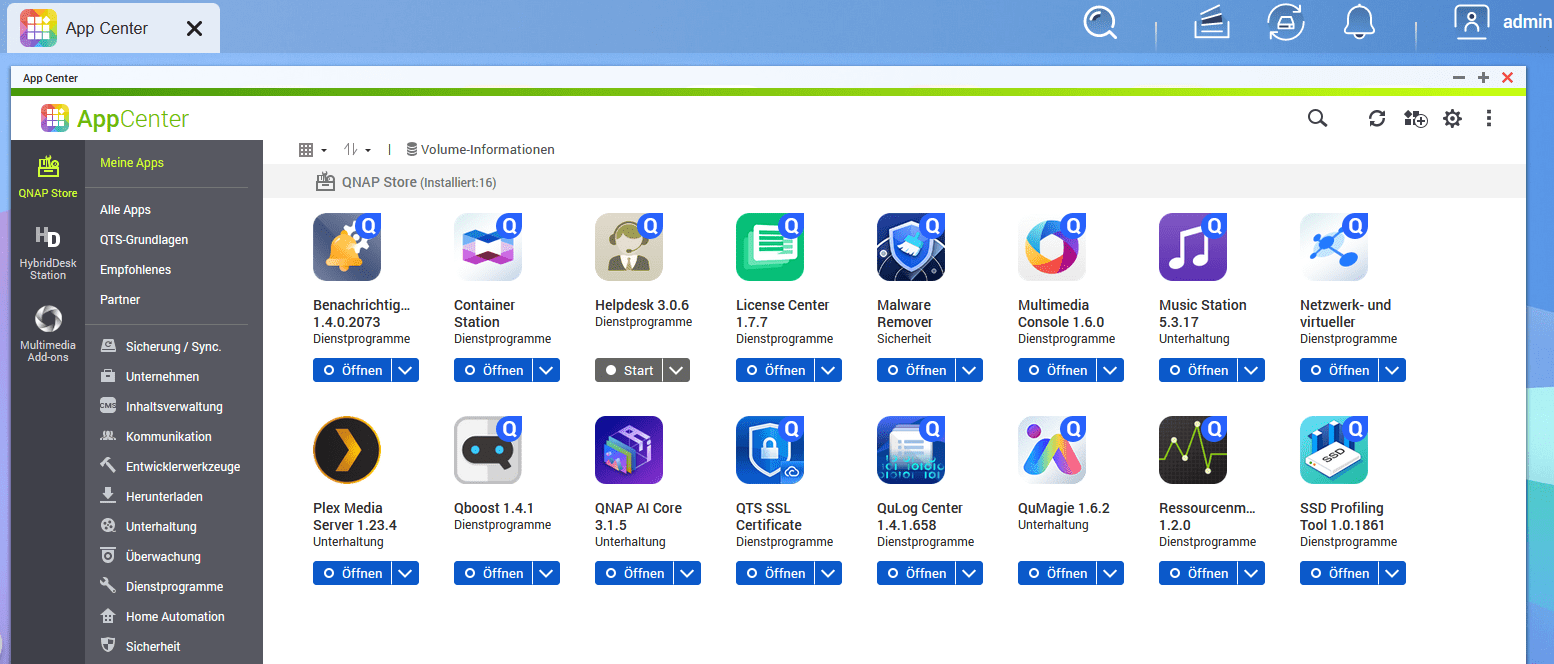Open the three-dot more options menu

tap(1489, 119)
